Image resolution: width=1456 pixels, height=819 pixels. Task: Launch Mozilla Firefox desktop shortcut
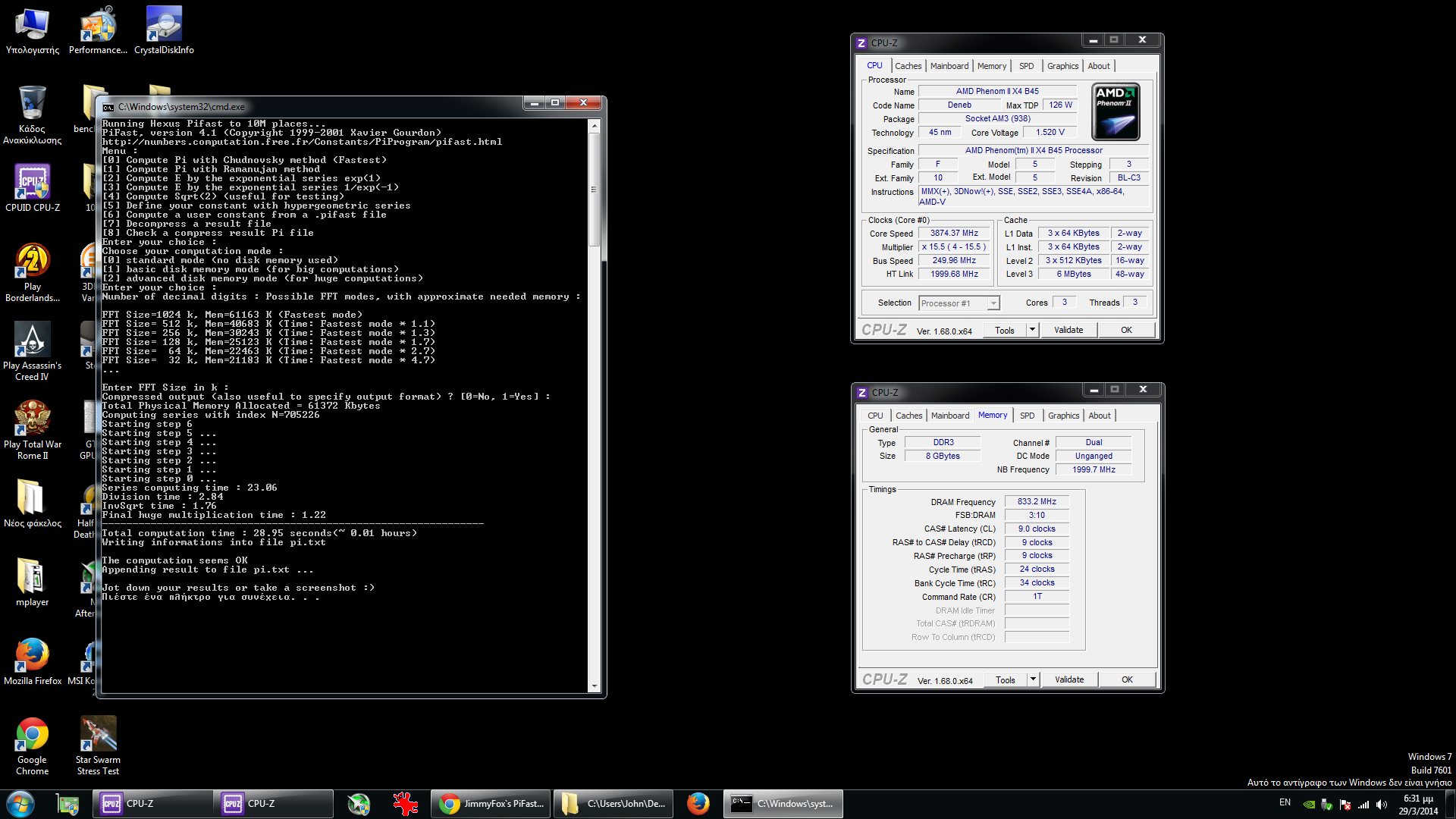(x=33, y=661)
